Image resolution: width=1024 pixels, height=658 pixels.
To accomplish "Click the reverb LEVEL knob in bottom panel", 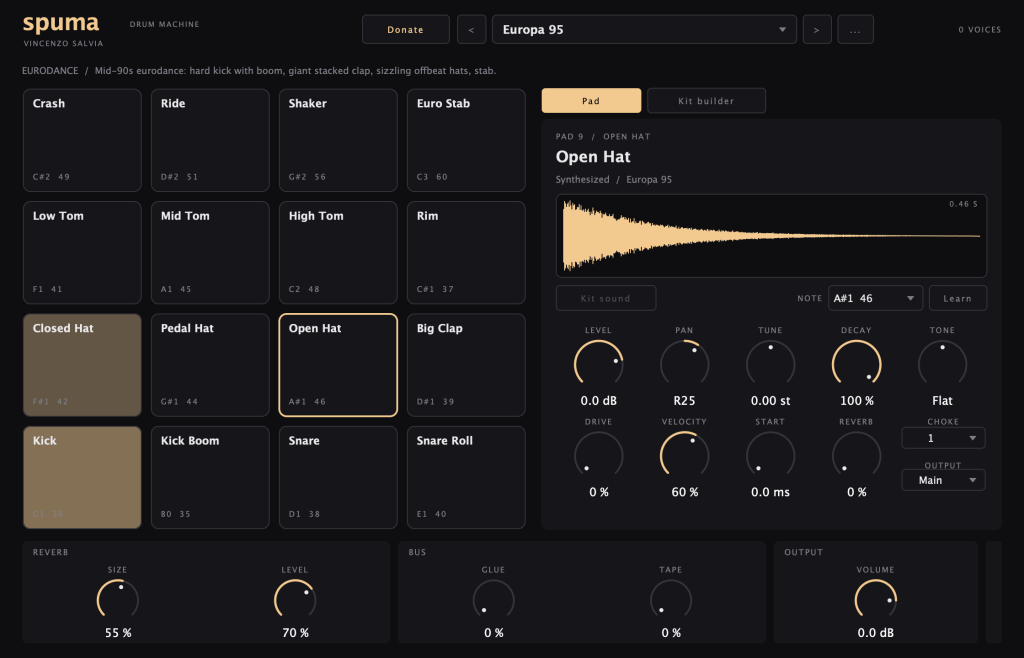I will [x=295, y=600].
